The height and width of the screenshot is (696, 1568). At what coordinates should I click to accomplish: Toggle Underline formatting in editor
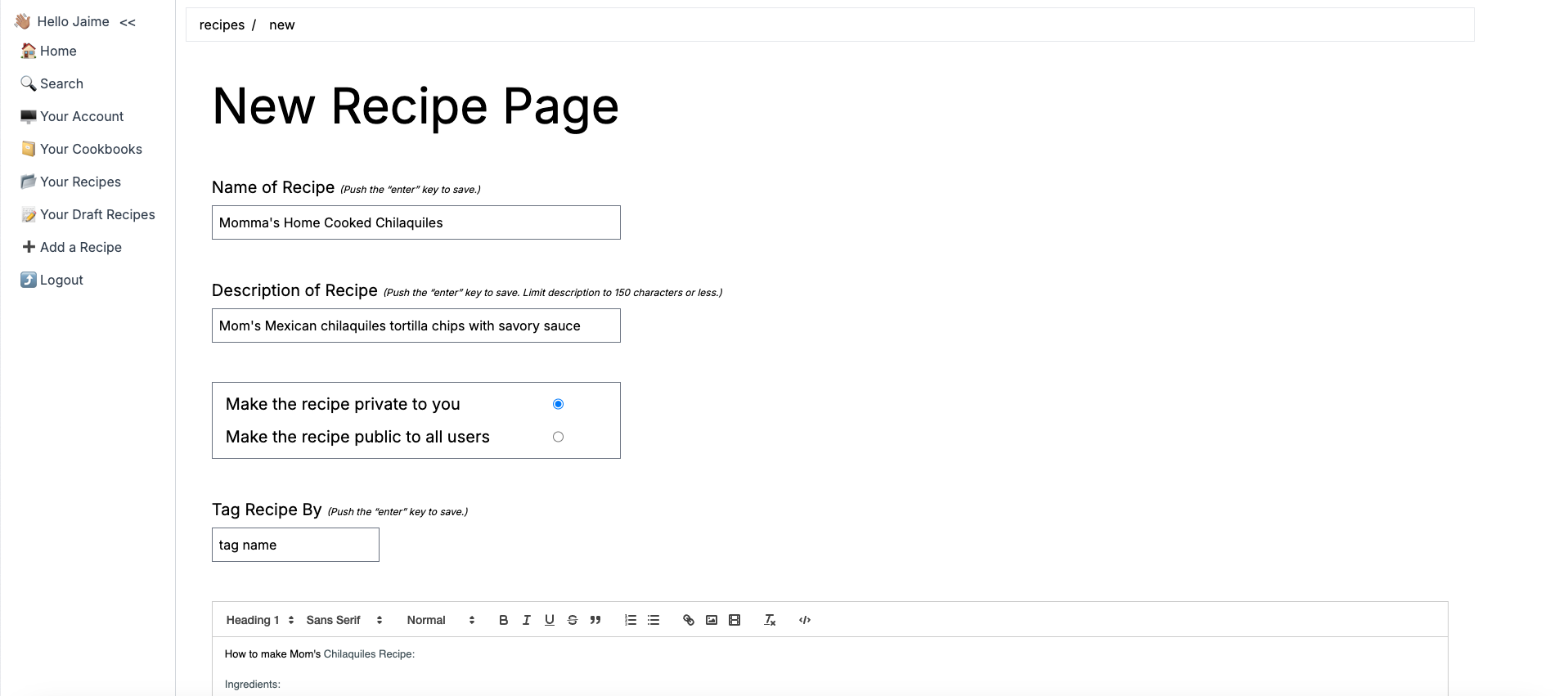click(550, 620)
